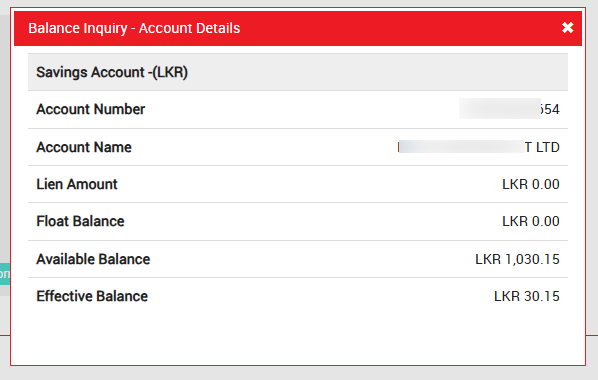Image resolution: width=598 pixels, height=380 pixels.
Task: Click the Lien Amount value LKR 0.00
Action: [530, 184]
